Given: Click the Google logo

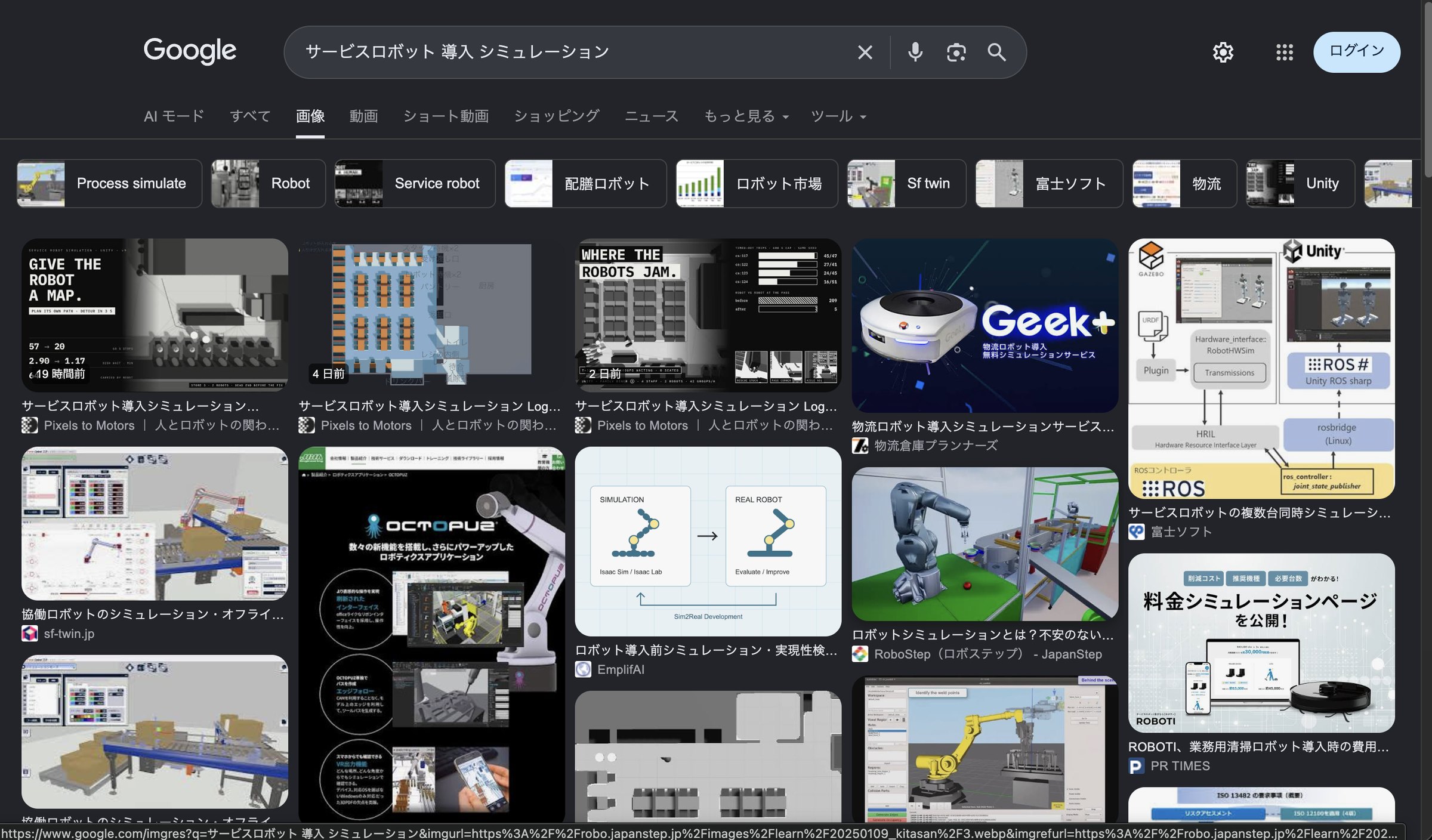Looking at the screenshot, I should (190, 51).
